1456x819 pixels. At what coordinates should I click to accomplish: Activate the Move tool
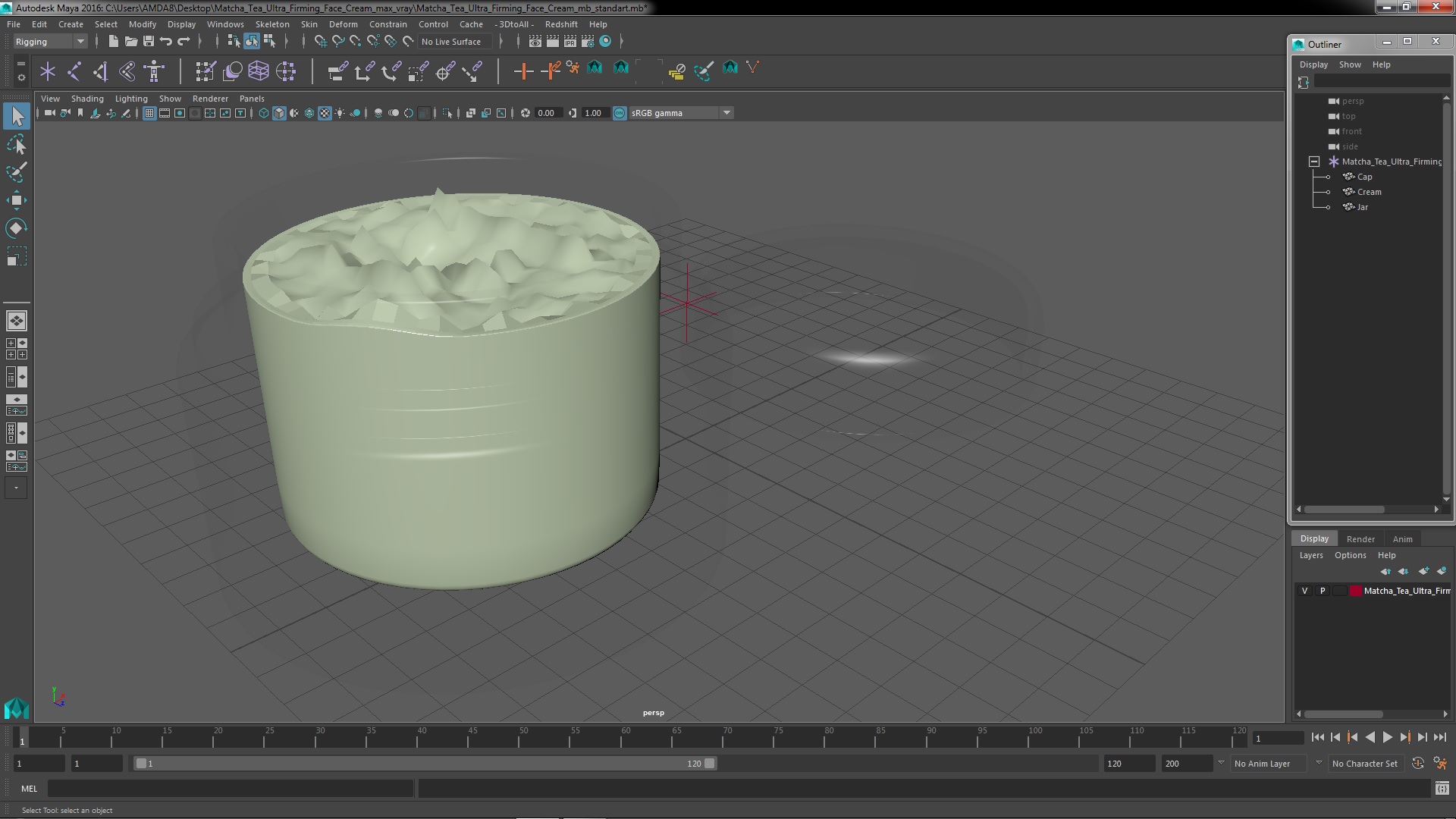point(17,200)
